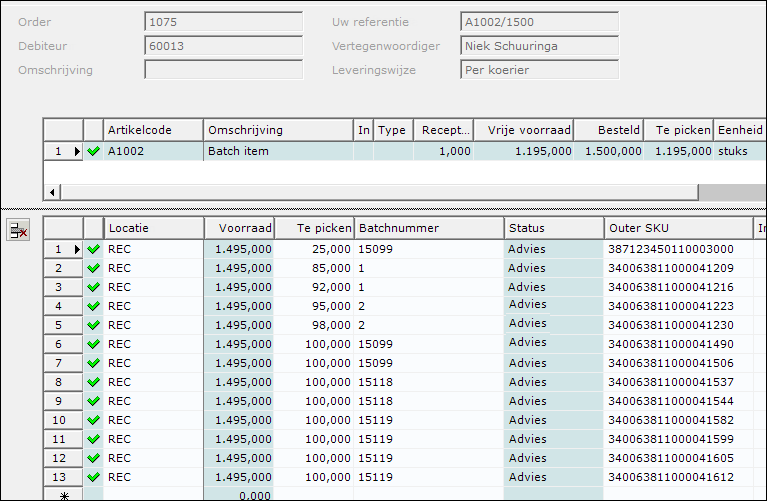The width and height of the screenshot is (767, 501).
Task: Click the Vrije voorraad column header
Action: point(524,130)
